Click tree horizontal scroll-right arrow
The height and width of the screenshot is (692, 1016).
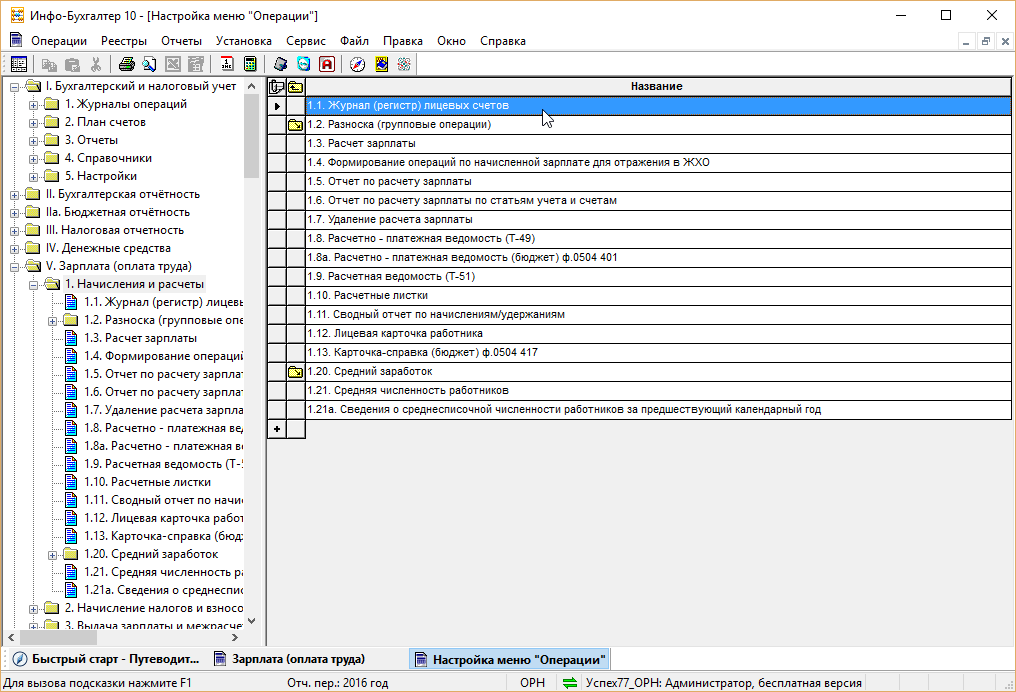(x=235, y=638)
